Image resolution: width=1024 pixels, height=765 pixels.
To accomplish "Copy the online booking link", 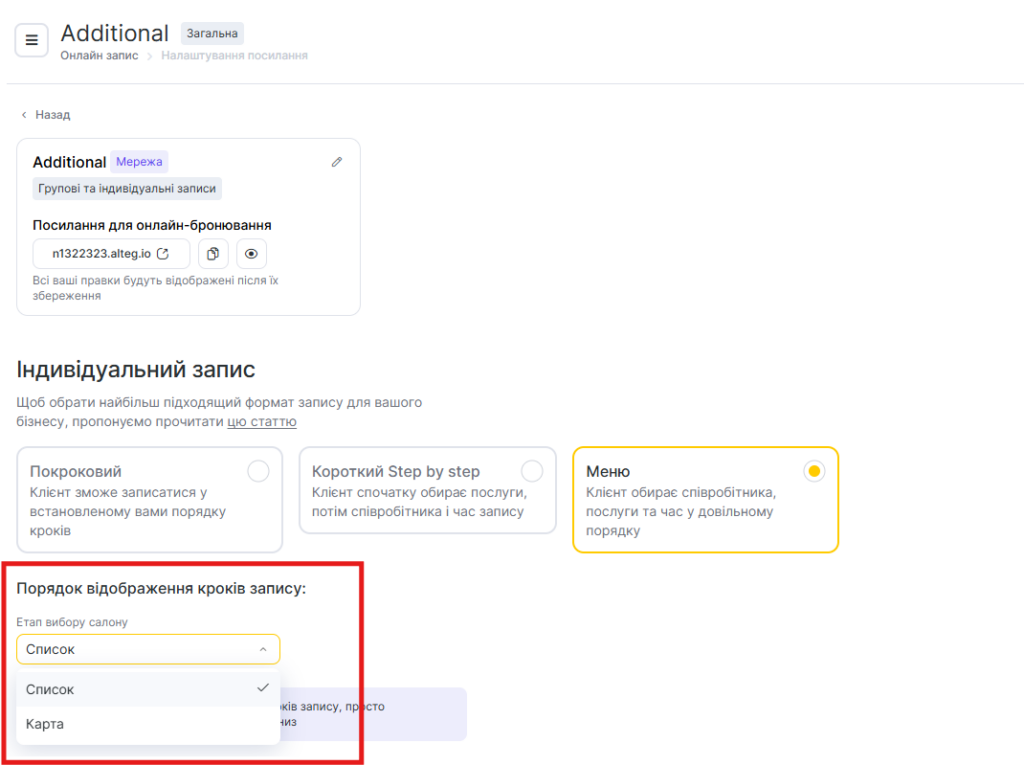I will point(213,254).
